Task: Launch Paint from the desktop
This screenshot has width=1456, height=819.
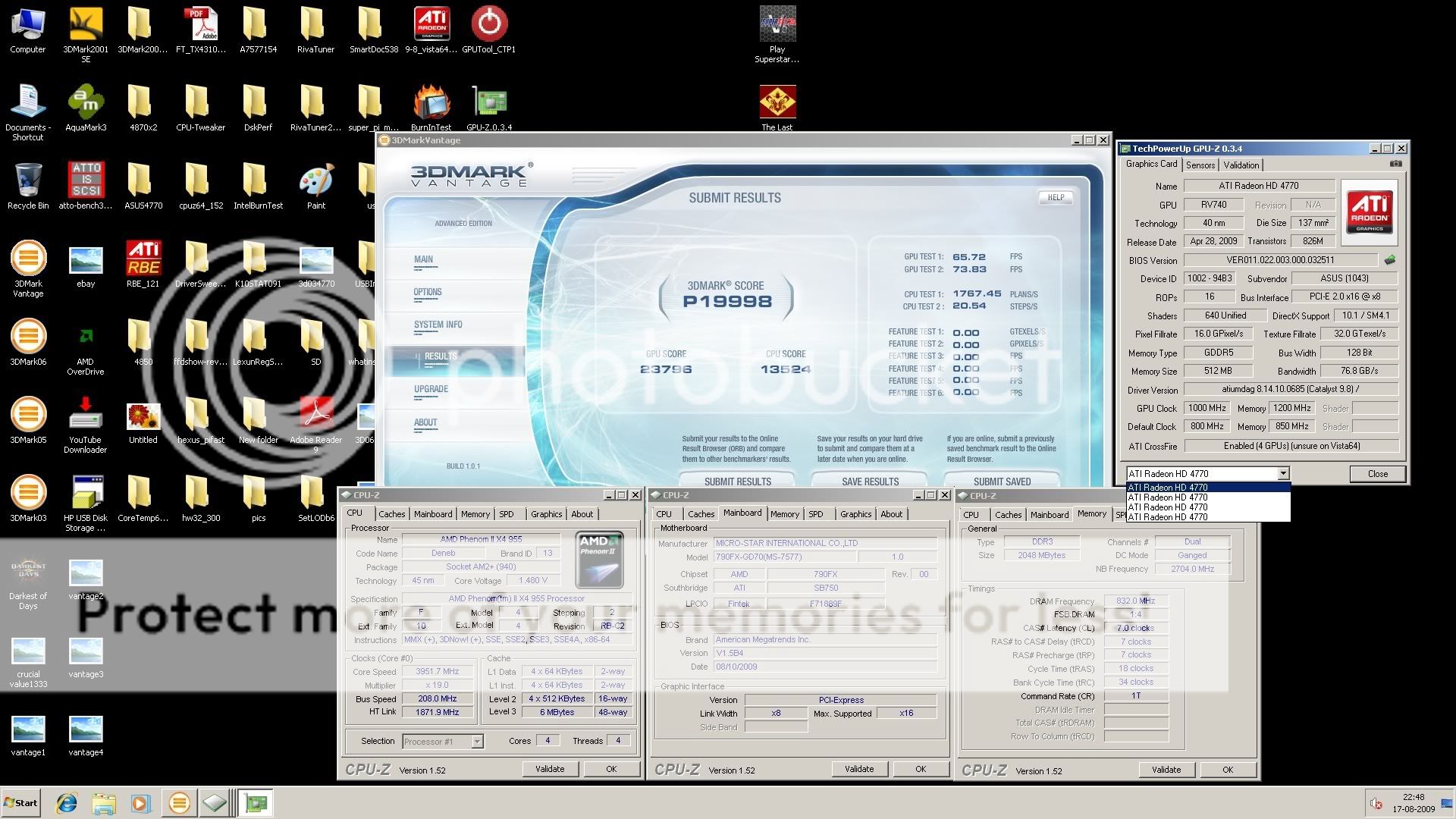Action: (316, 187)
